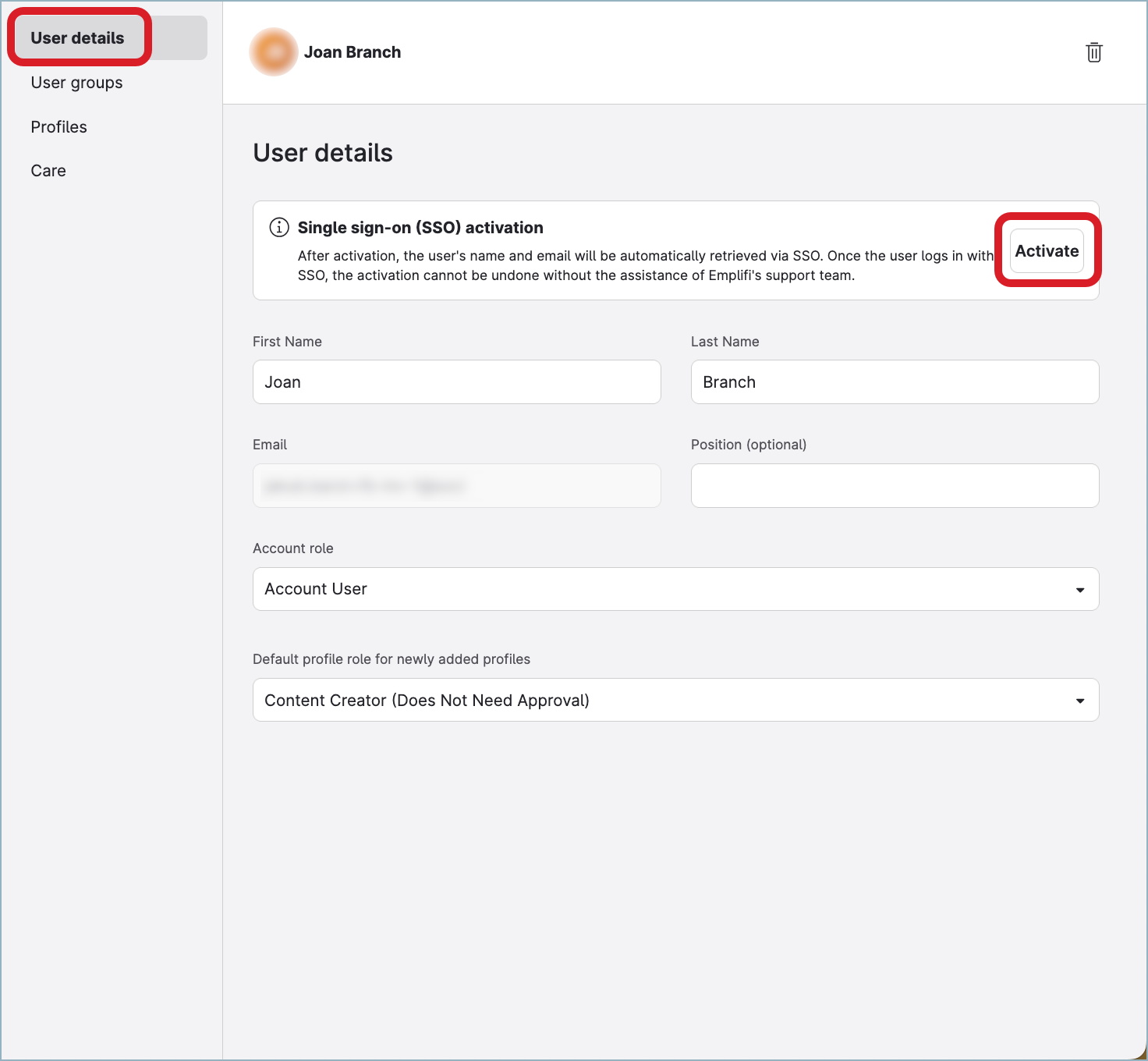This screenshot has width=1148, height=1061.
Task: Go to the Profiles section
Action: point(58,127)
